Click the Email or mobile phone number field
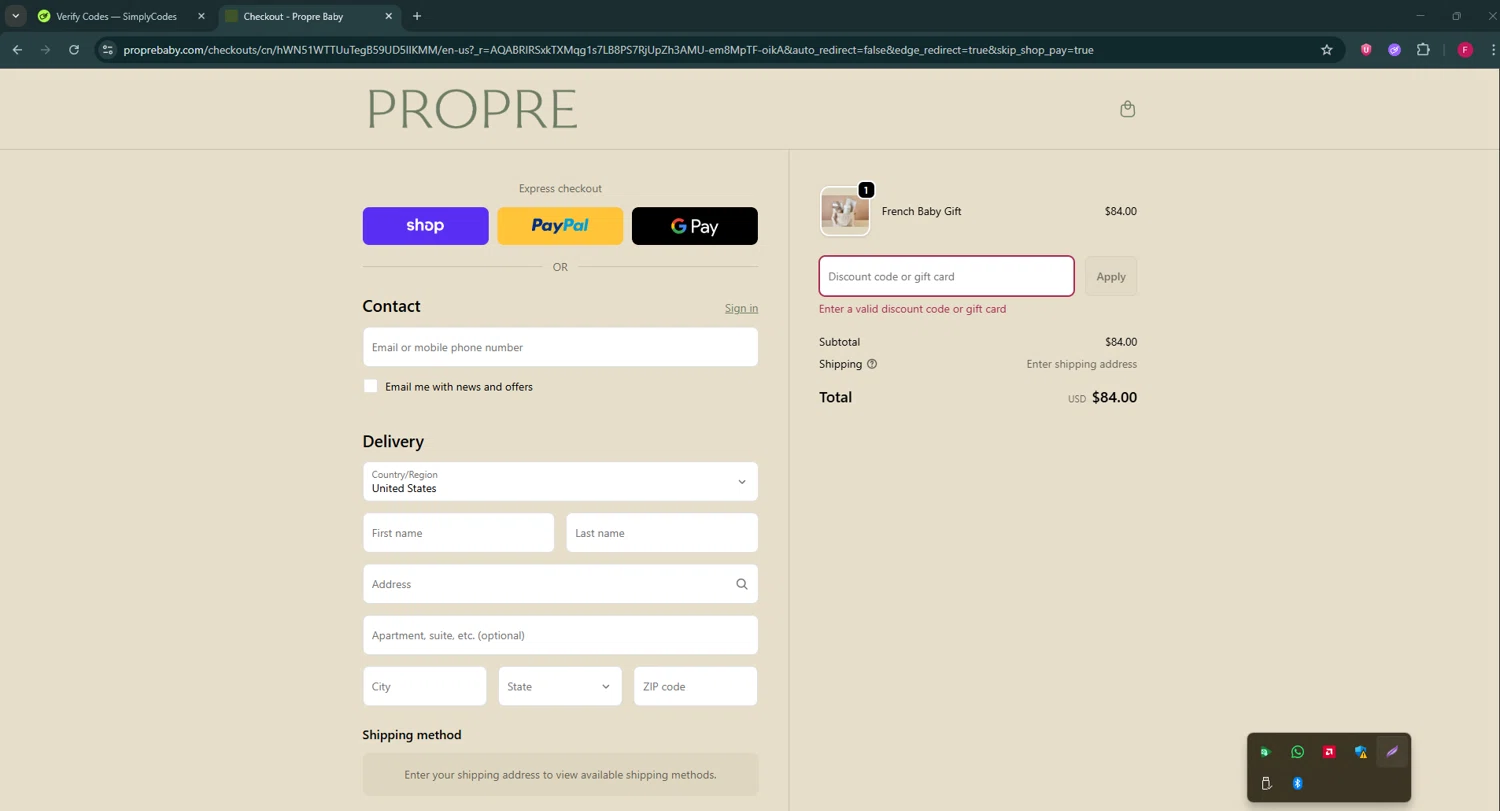 click(560, 347)
